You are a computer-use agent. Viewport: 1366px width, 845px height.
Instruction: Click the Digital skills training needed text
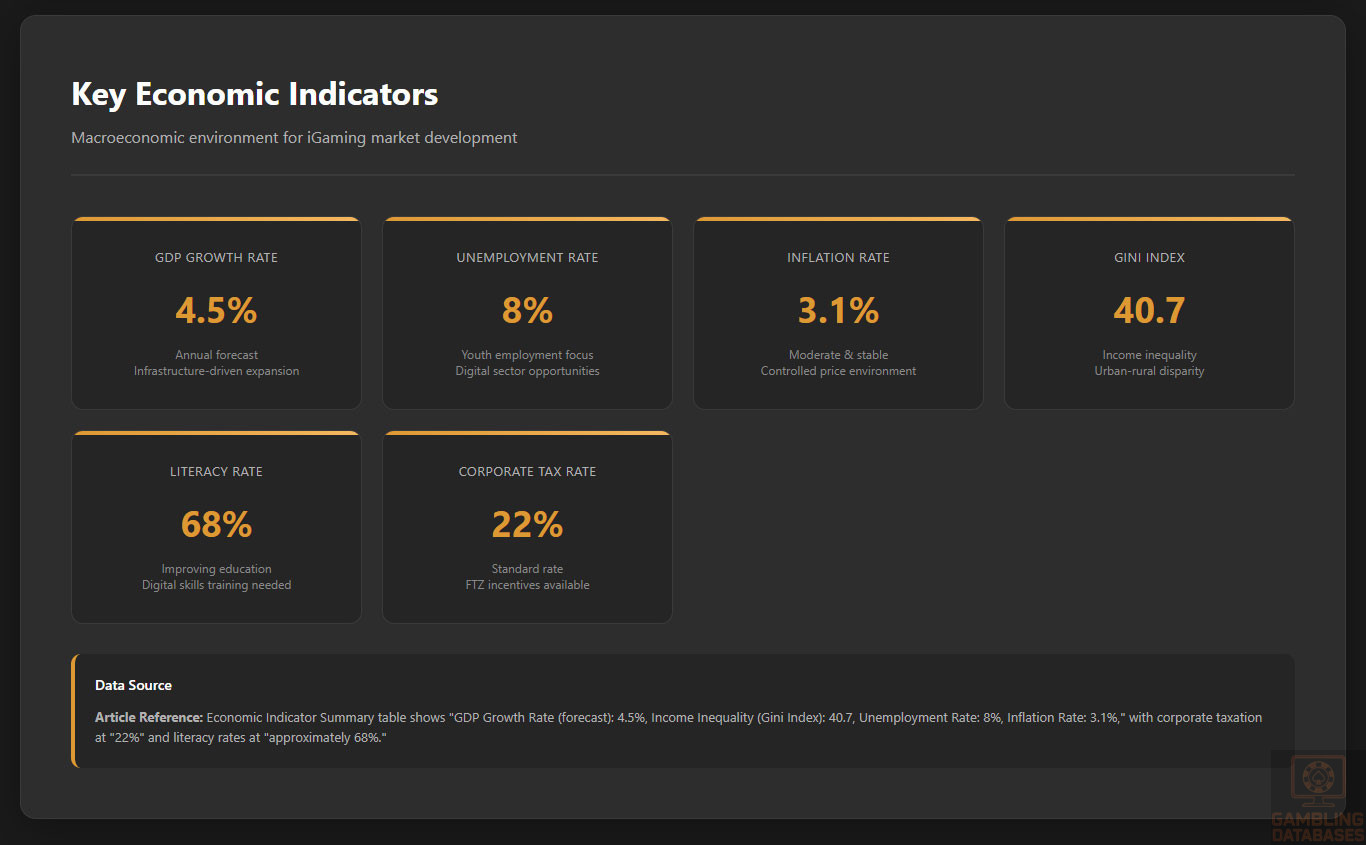(x=216, y=585)
